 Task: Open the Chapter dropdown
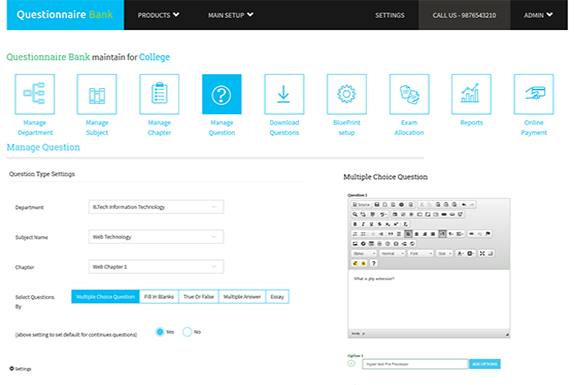[x=156, y=267]
